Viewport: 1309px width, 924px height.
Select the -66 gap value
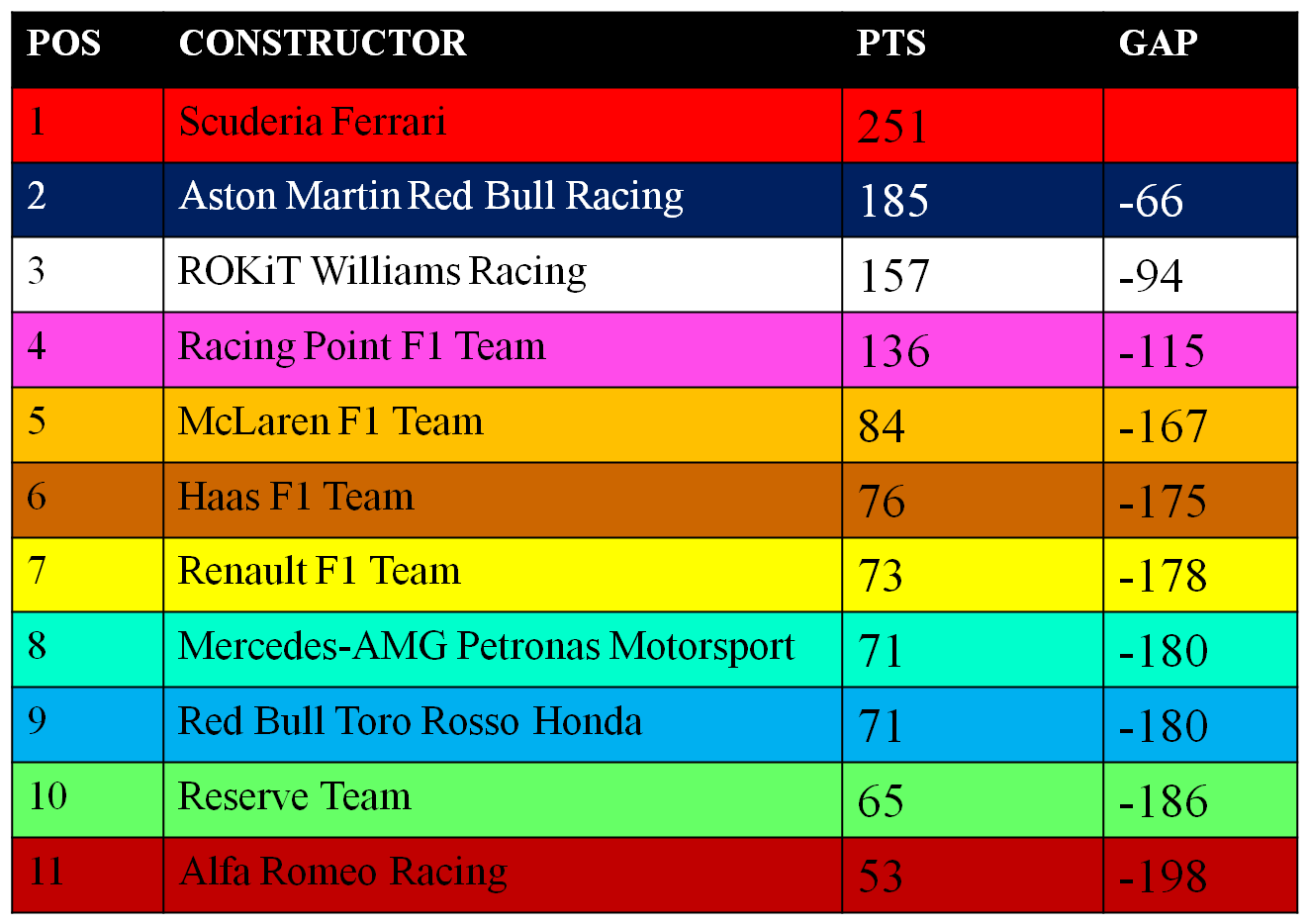1151,201
